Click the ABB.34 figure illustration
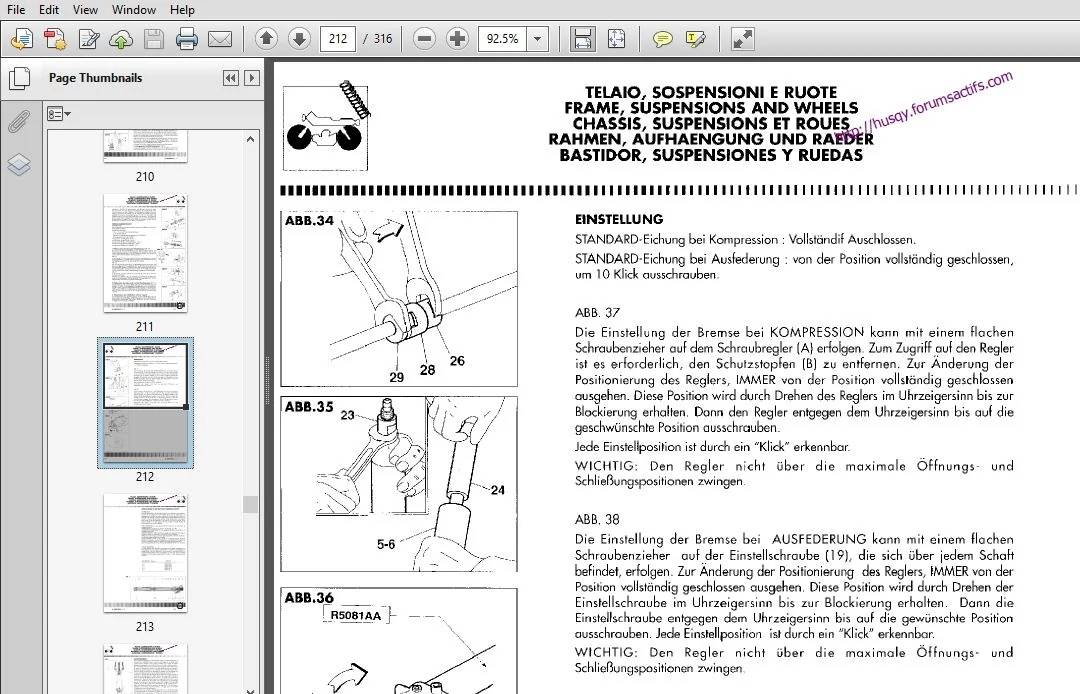 pyautogui.click(x=399, y=299)
